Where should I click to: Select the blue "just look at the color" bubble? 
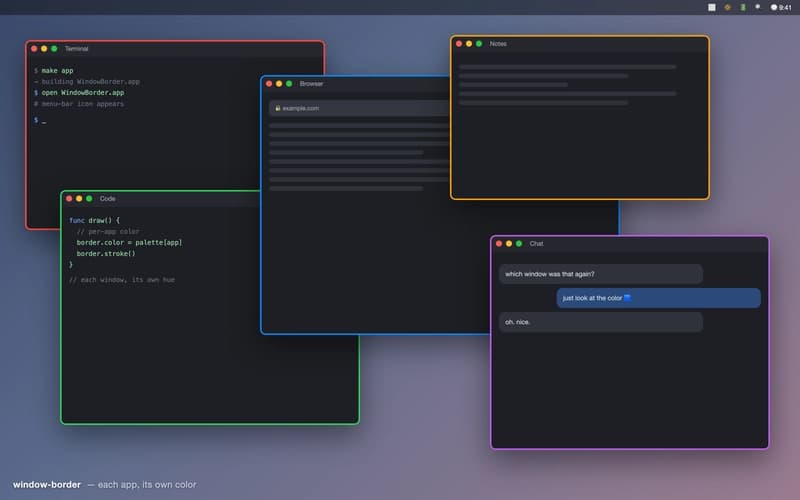tap(659, 298)
